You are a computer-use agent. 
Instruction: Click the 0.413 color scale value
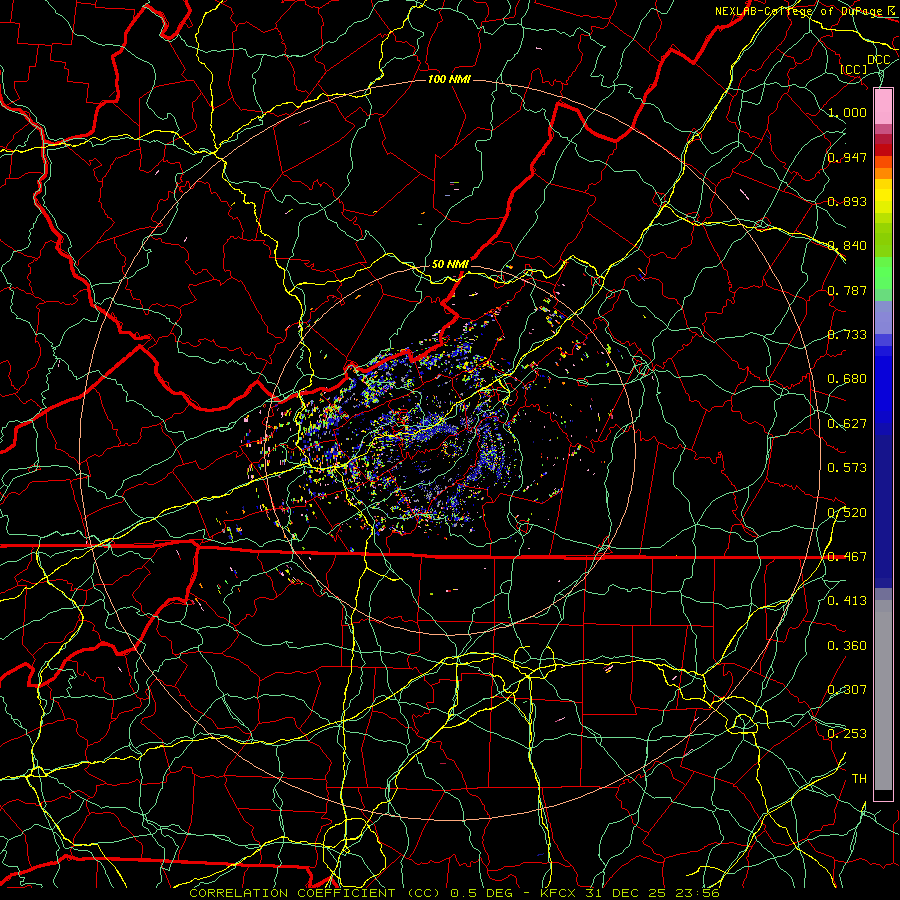tap(847, 601)
